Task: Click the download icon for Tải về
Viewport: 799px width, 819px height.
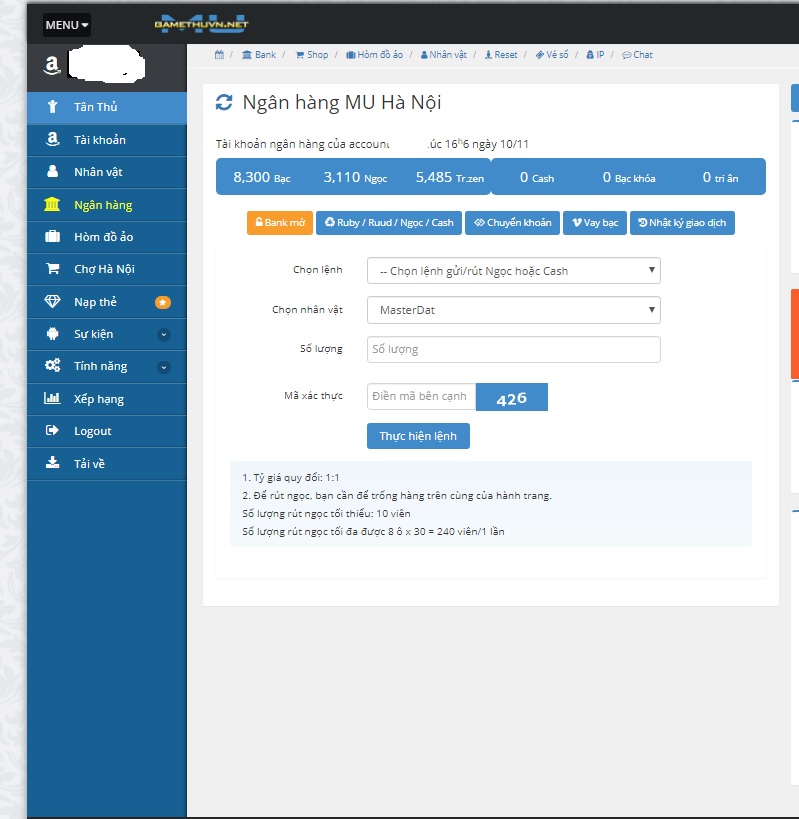Action: tap(52, 463)
